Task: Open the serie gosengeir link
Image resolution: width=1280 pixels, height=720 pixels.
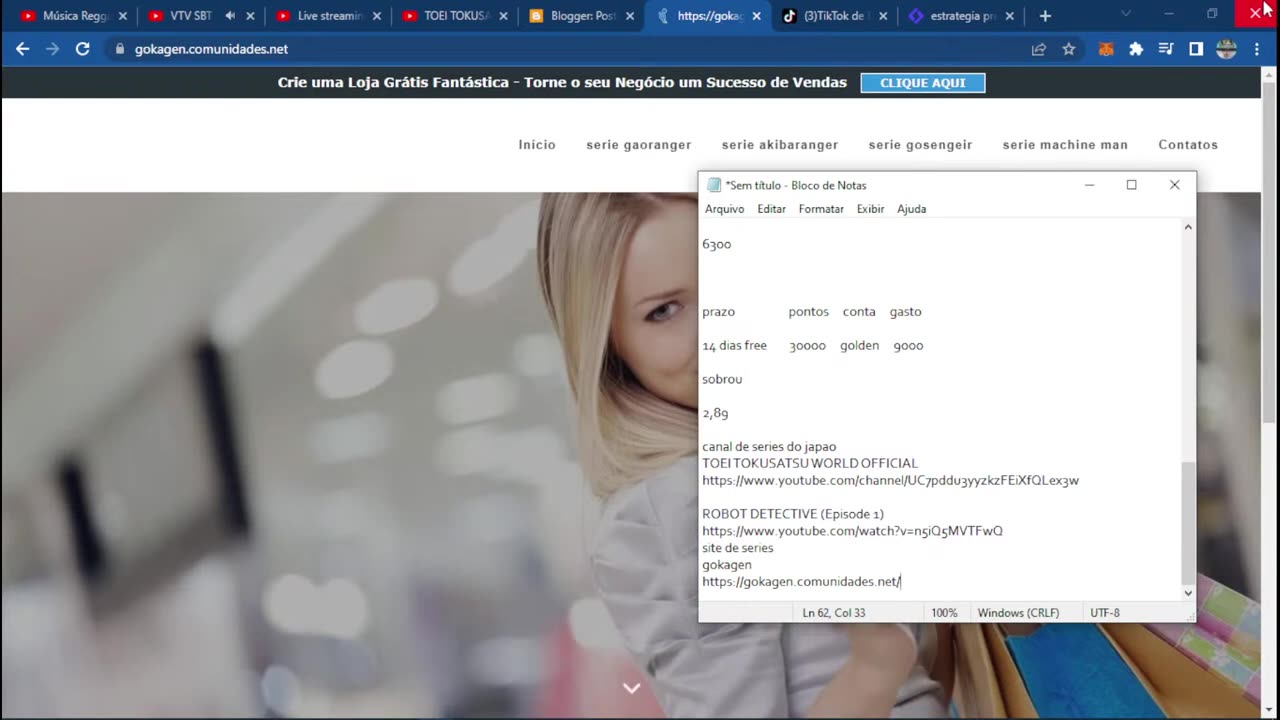Action: pos(920,145)
